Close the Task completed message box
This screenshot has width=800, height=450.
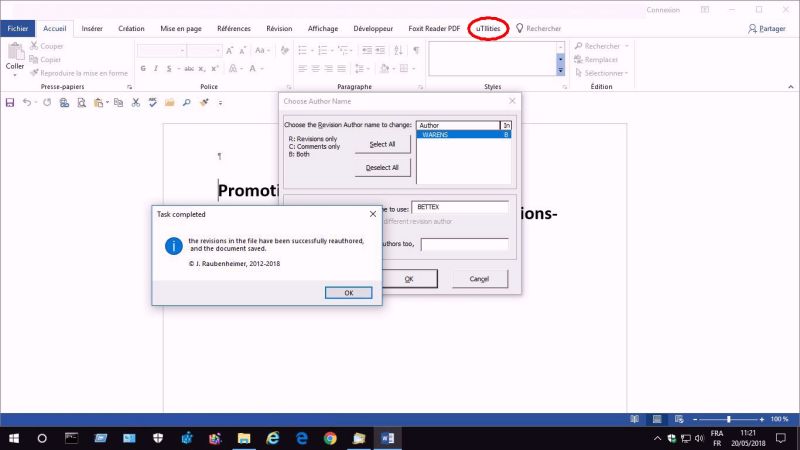tap(372, 214)
